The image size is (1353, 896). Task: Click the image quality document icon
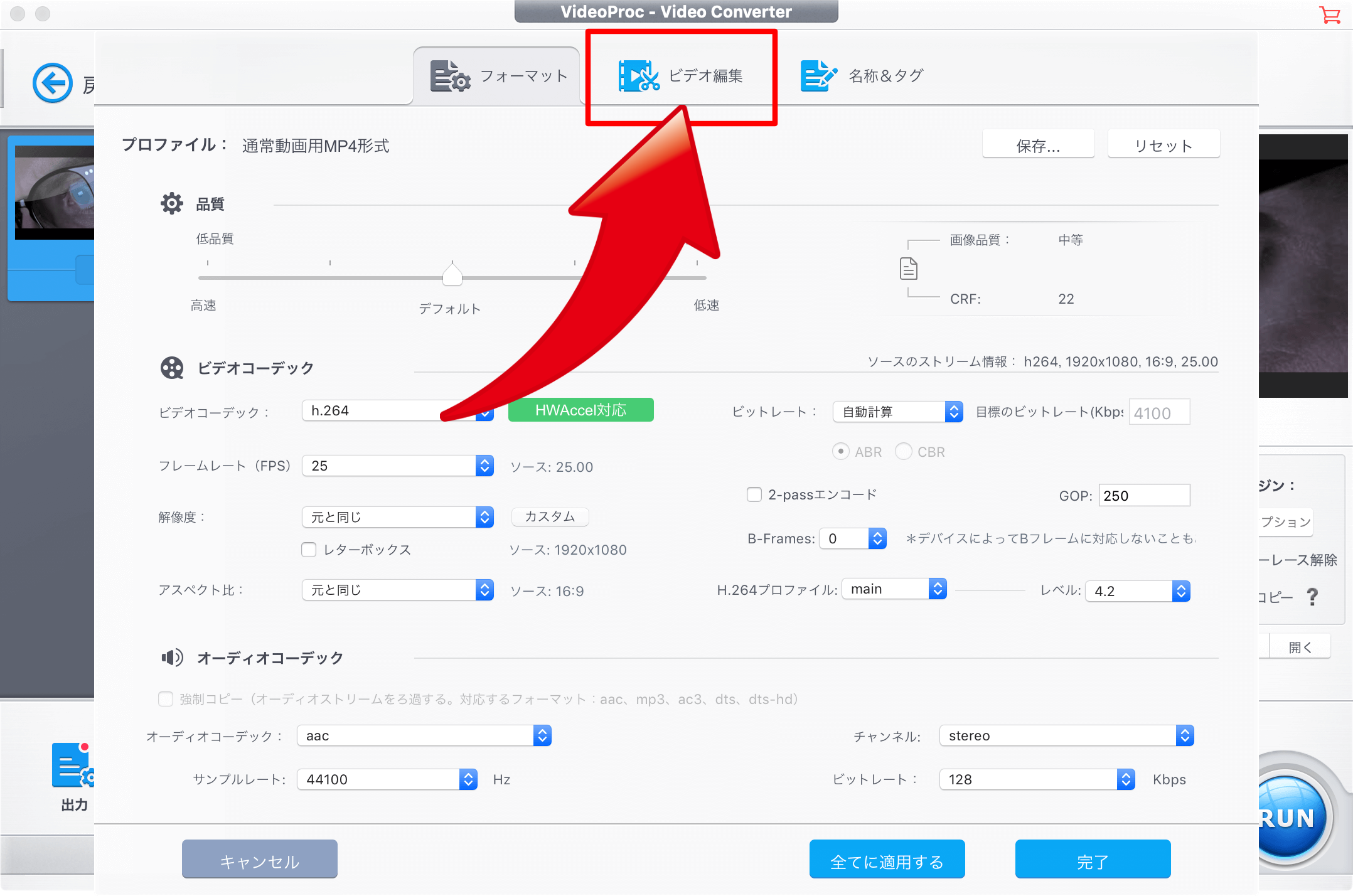tap(909, 269)
